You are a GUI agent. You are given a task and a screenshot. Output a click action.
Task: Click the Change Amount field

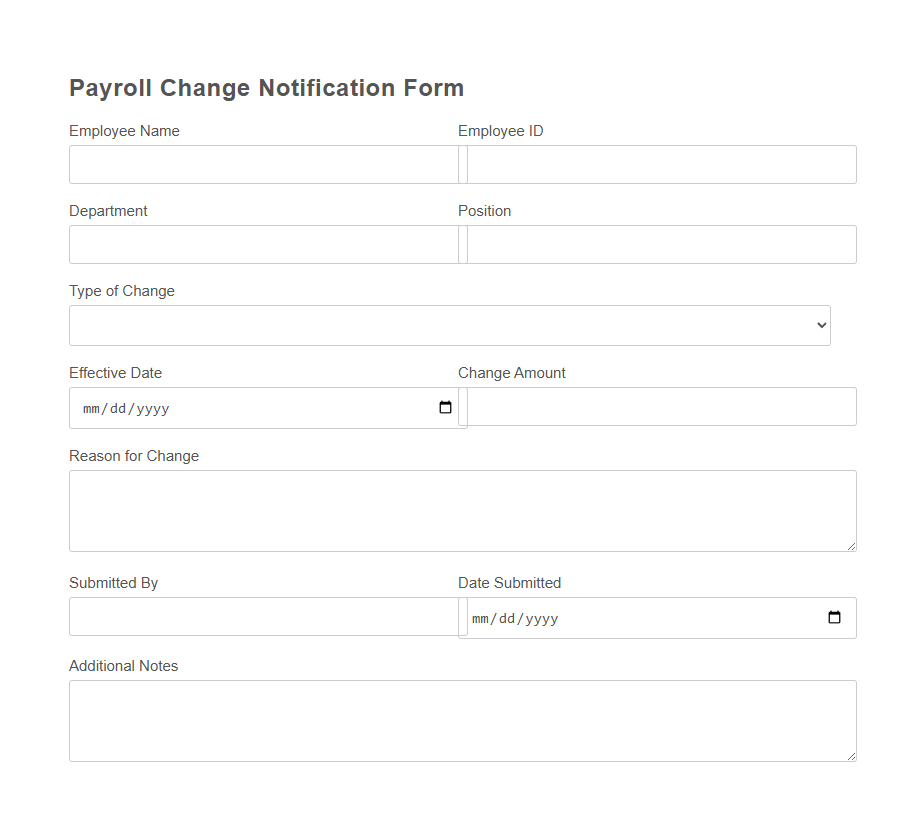pos(660,407)
